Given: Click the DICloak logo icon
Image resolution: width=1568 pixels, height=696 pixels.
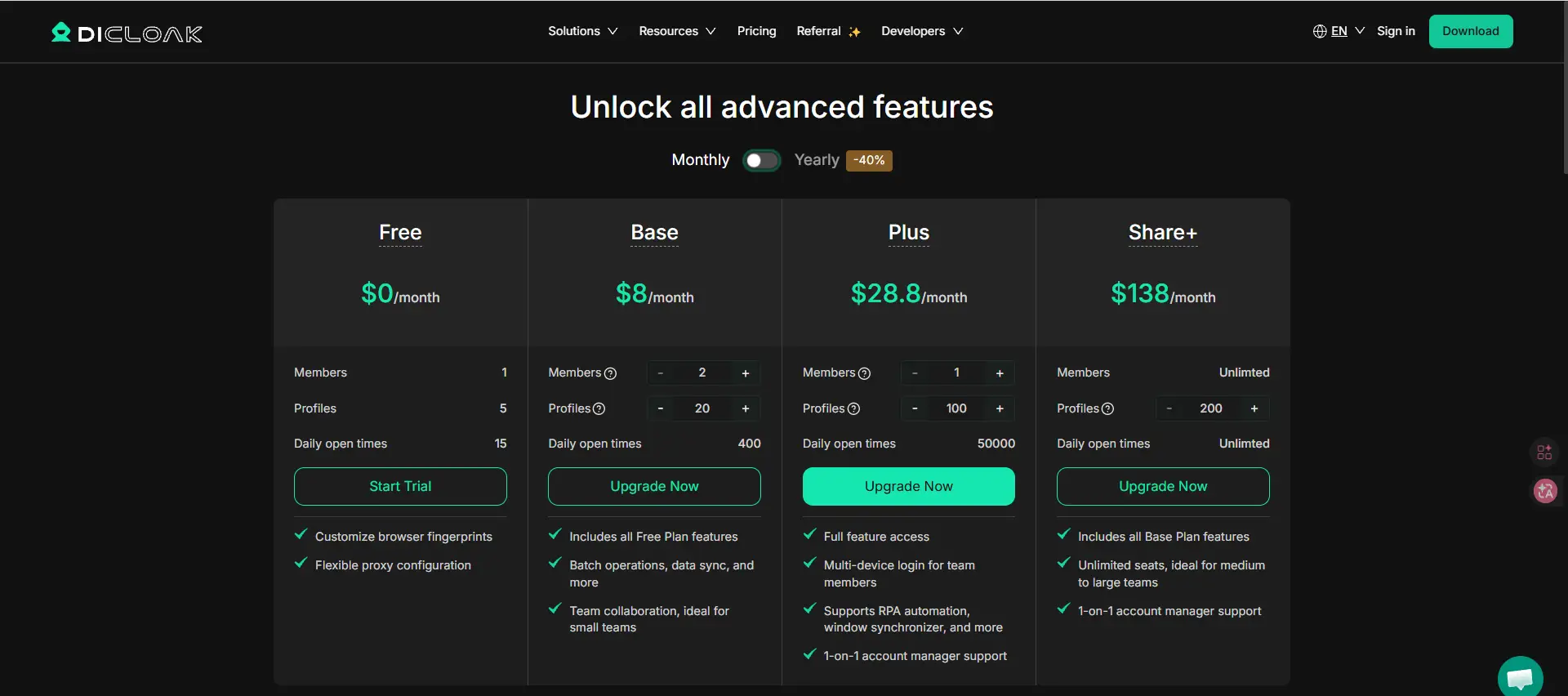Looking at the screenshot, I should click(x=61, y=33).
